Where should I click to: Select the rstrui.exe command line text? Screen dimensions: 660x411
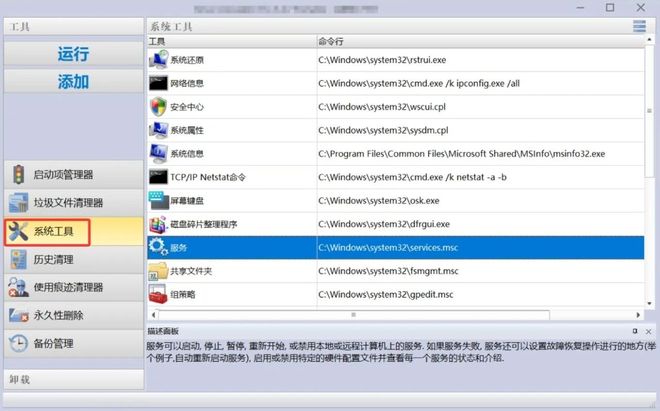pyautogui.click(x=382, y=60)
